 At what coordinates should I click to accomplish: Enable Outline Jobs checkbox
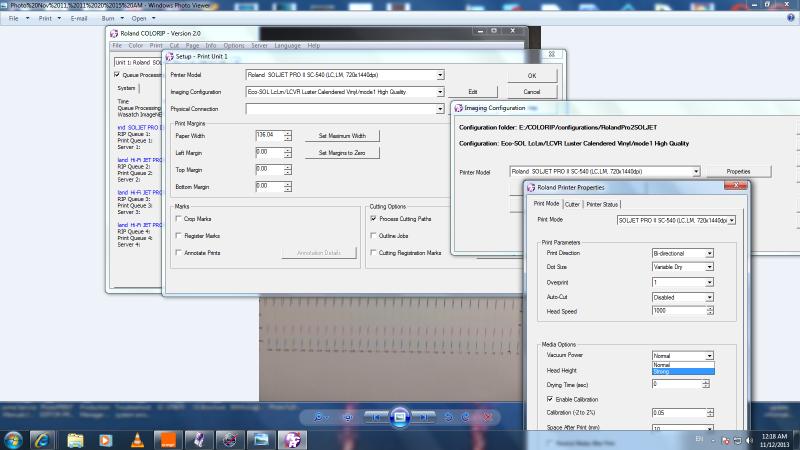click(373, 236)
